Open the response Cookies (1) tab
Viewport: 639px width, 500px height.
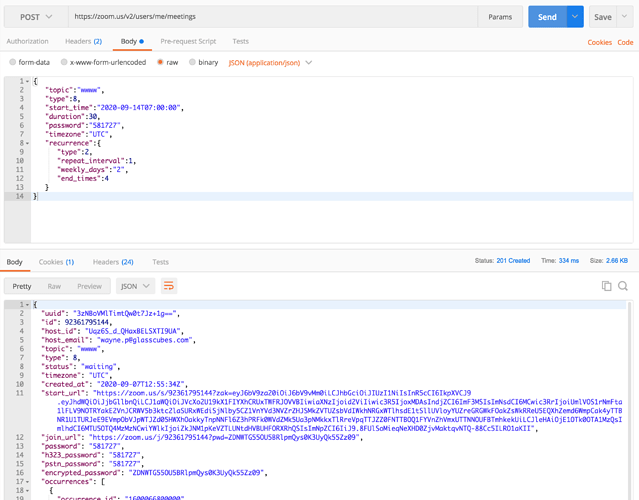tap(56, 262)
